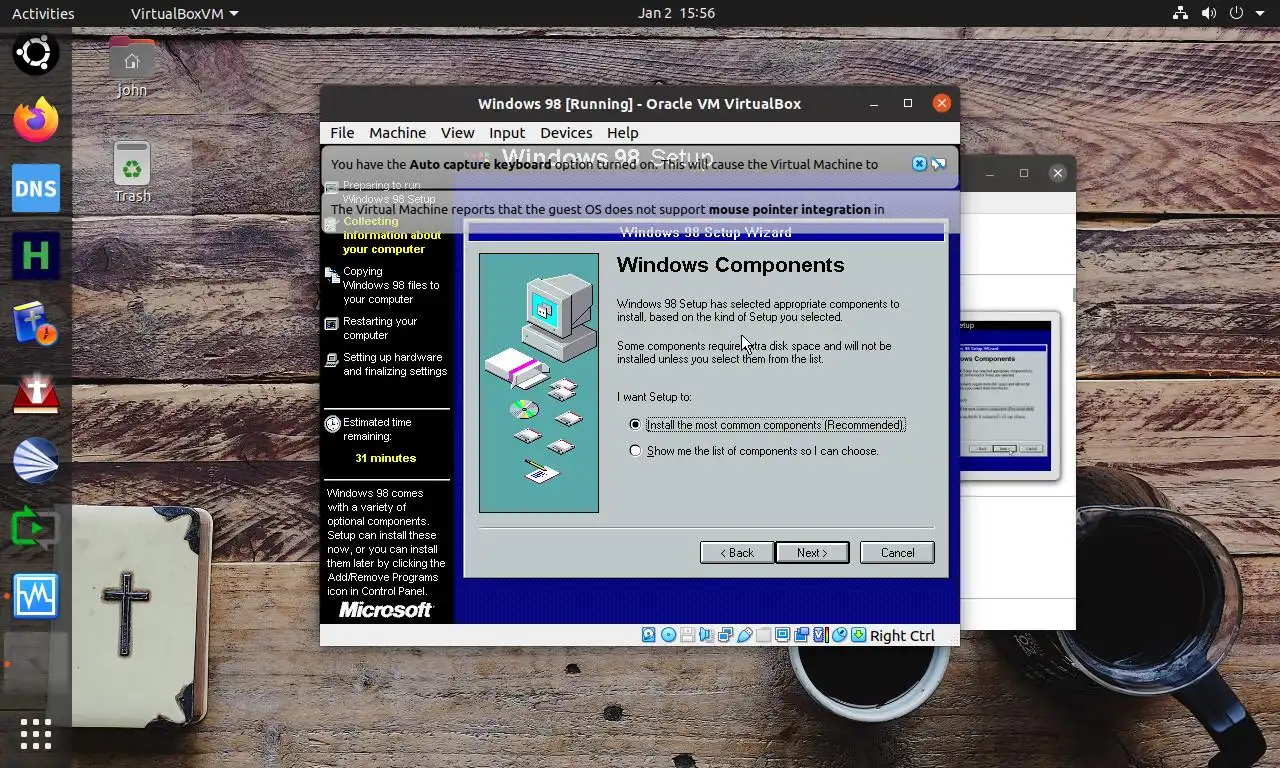The height and width of the screenshot is (768, 1280).
Task: Open the Bible book with clock dock icon
Action: click(x=36, y=324)
